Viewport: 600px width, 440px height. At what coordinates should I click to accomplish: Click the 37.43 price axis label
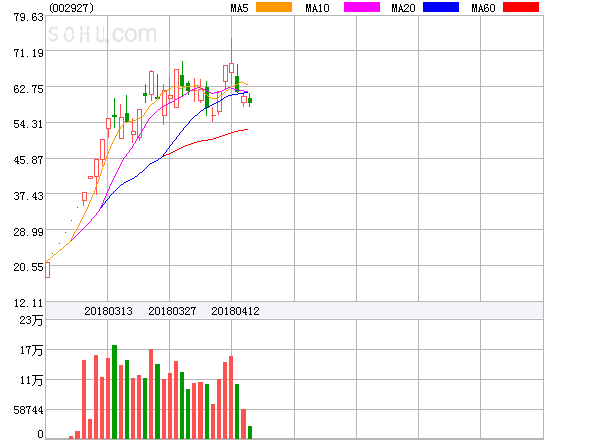[29, 196]
